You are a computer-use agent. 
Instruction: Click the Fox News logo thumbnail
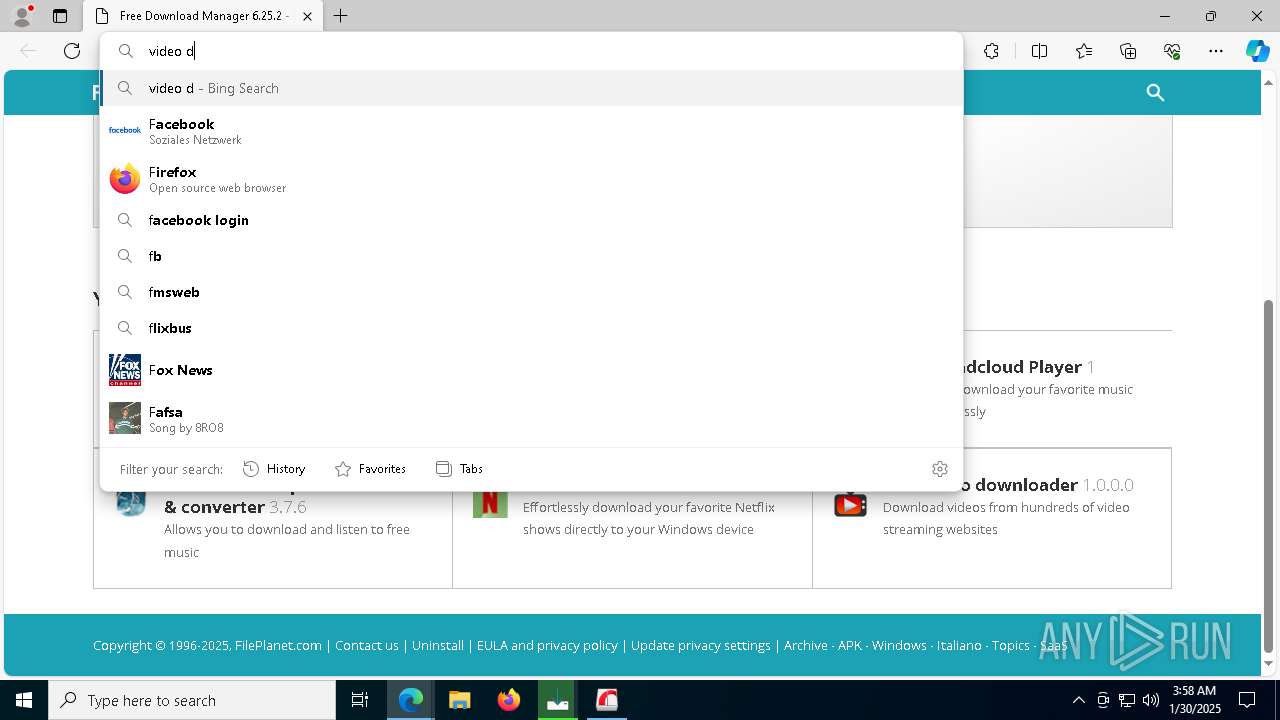click(125, 370)
